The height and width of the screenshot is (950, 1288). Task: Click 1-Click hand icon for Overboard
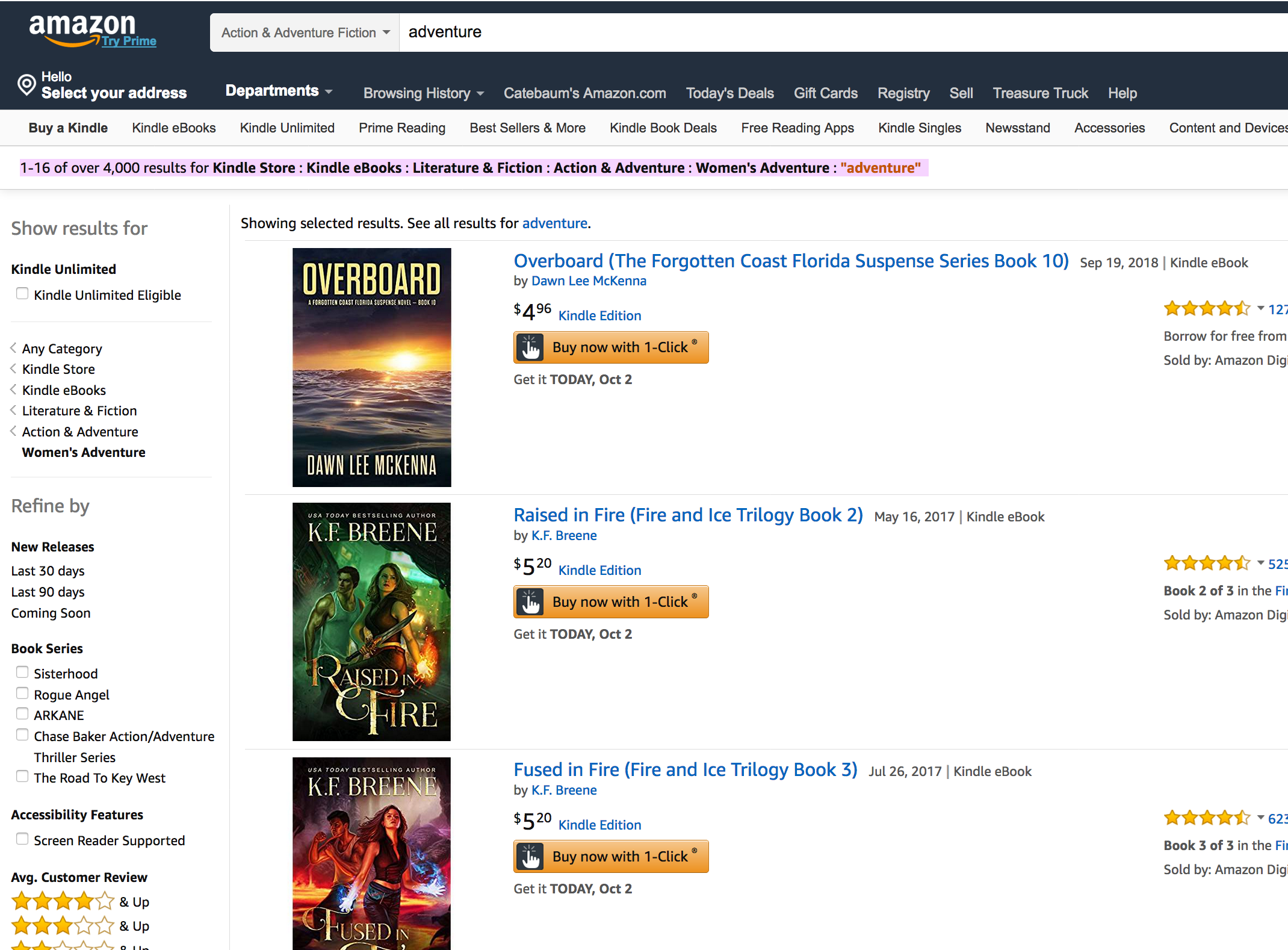pos(530,347)
